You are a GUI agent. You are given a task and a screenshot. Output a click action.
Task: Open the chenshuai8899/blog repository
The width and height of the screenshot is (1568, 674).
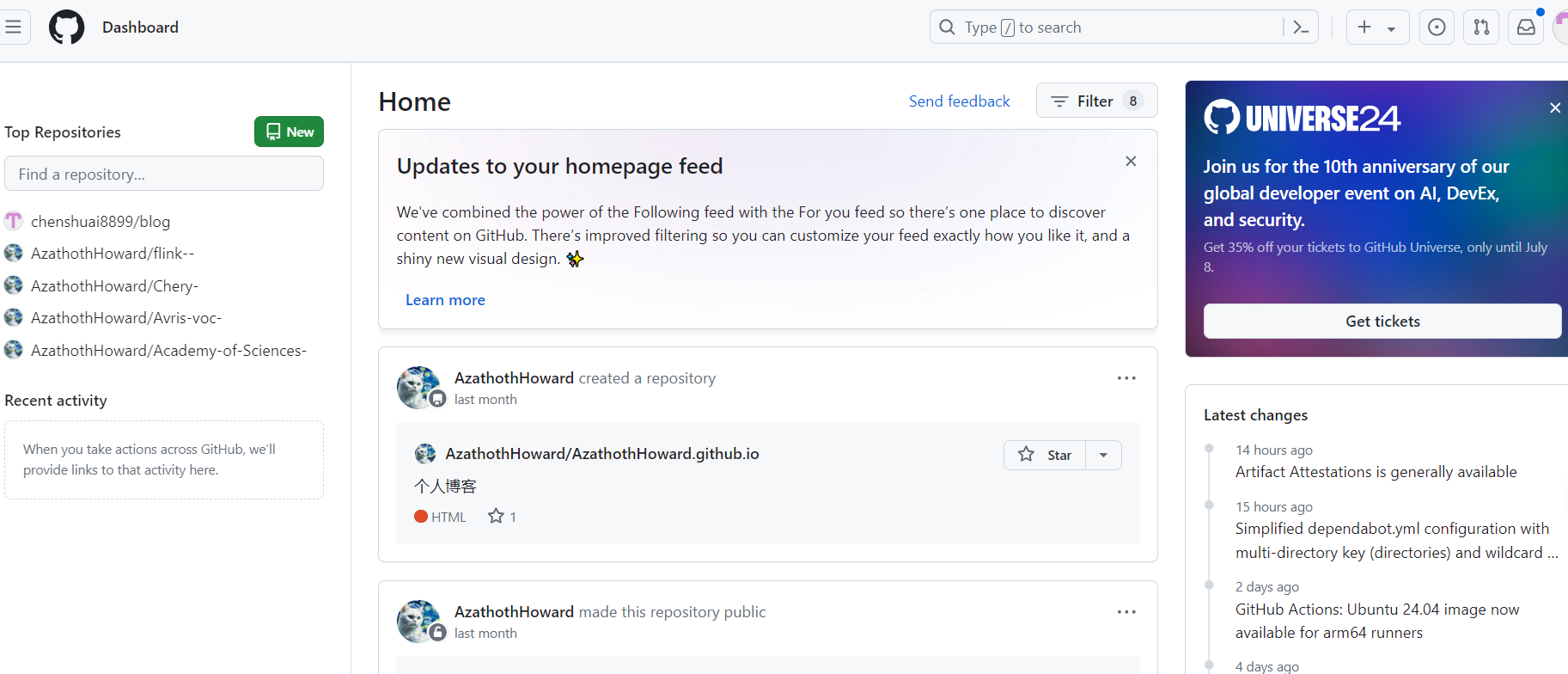click(x=101, y=222)
